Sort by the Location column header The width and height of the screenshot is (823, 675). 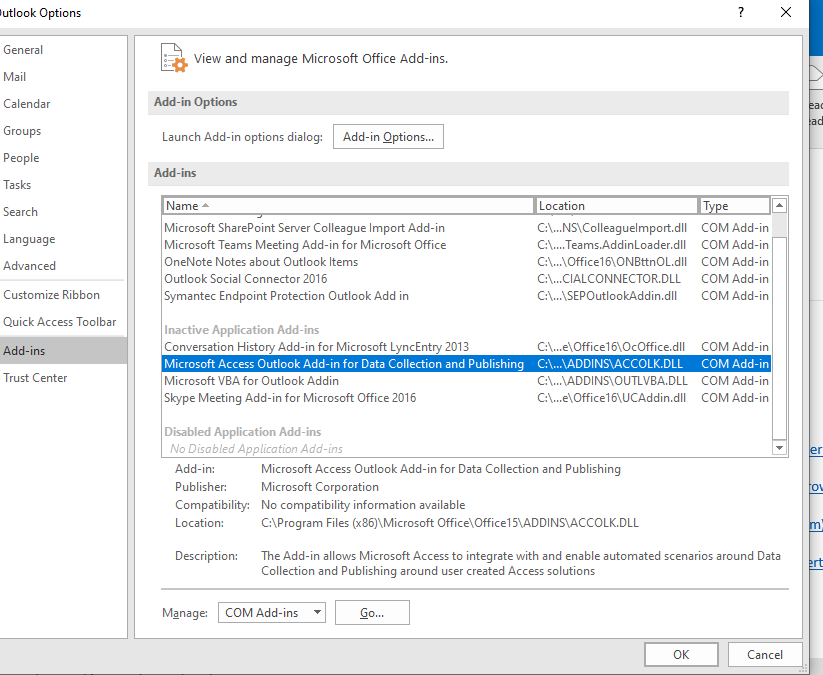(617, 206)
